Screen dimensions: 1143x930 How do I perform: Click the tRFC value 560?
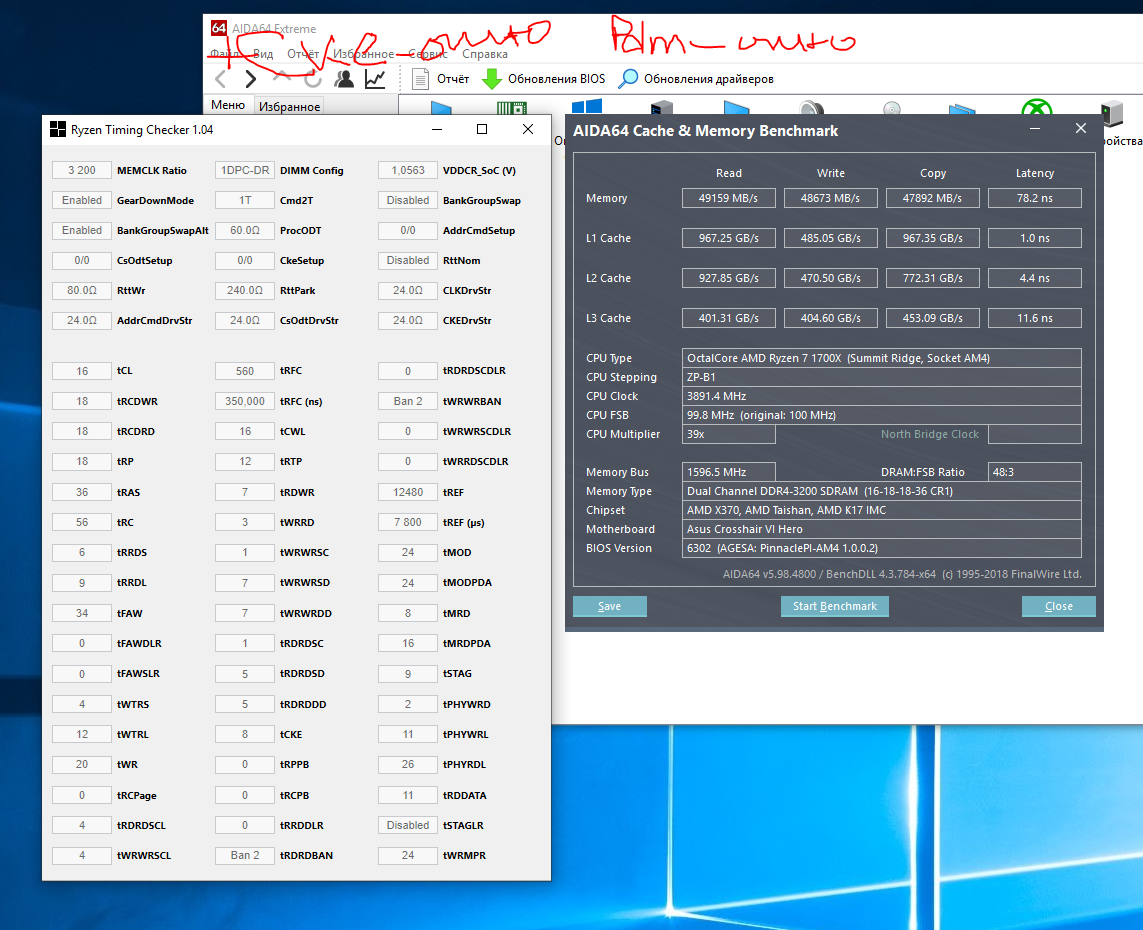coord(245,371)
